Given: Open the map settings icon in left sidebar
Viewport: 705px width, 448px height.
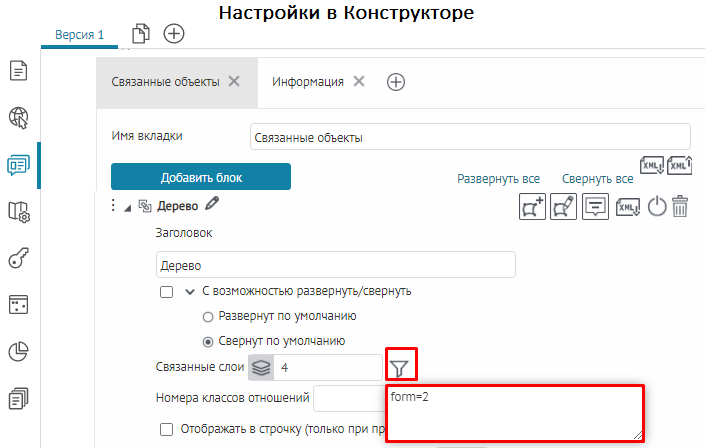Looking at the screenshot, I should (18, 212).
